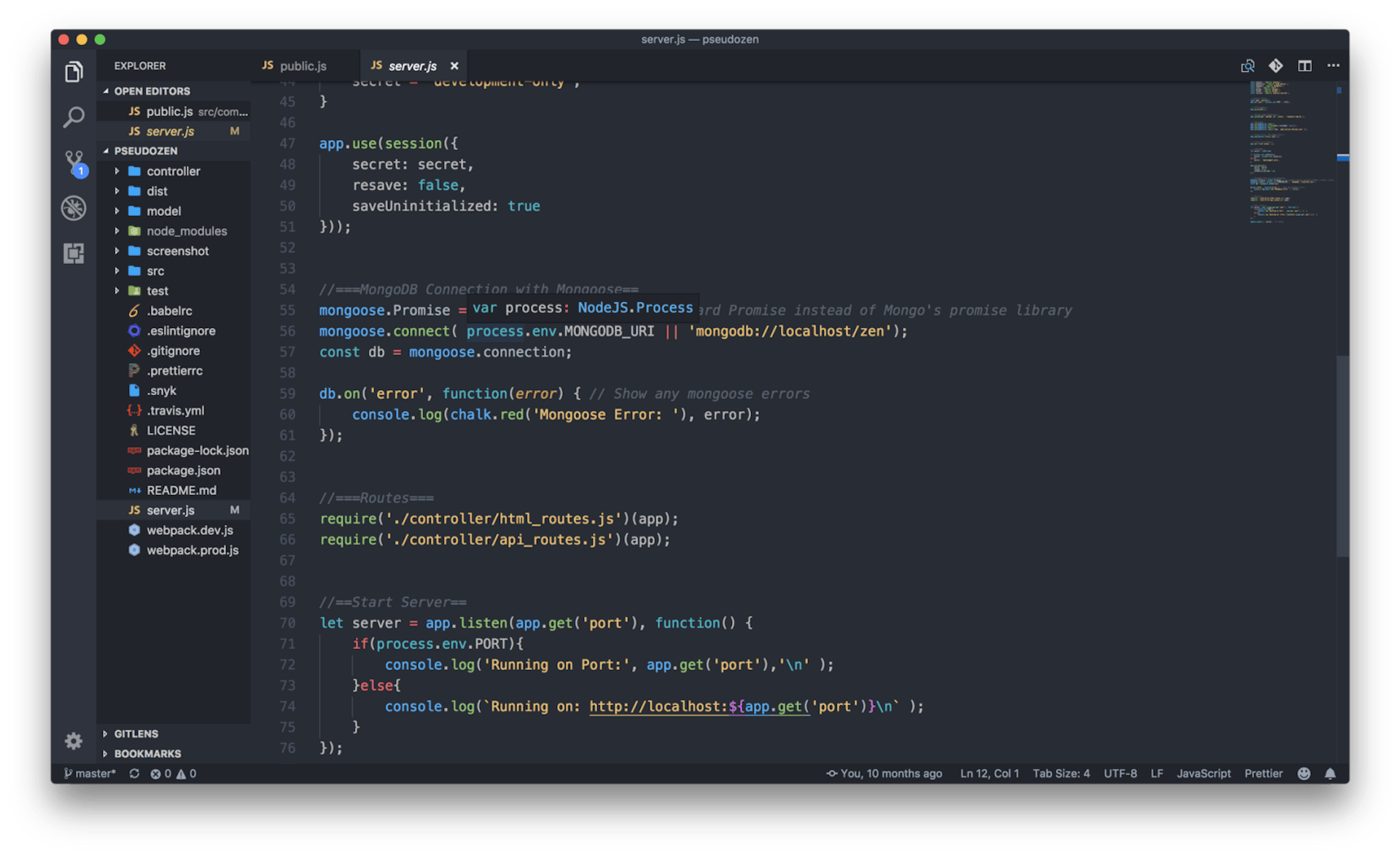The width and height of the screenshot is (1400, 856).
Task: Open the Extensions view
Action: coord(74,253)
